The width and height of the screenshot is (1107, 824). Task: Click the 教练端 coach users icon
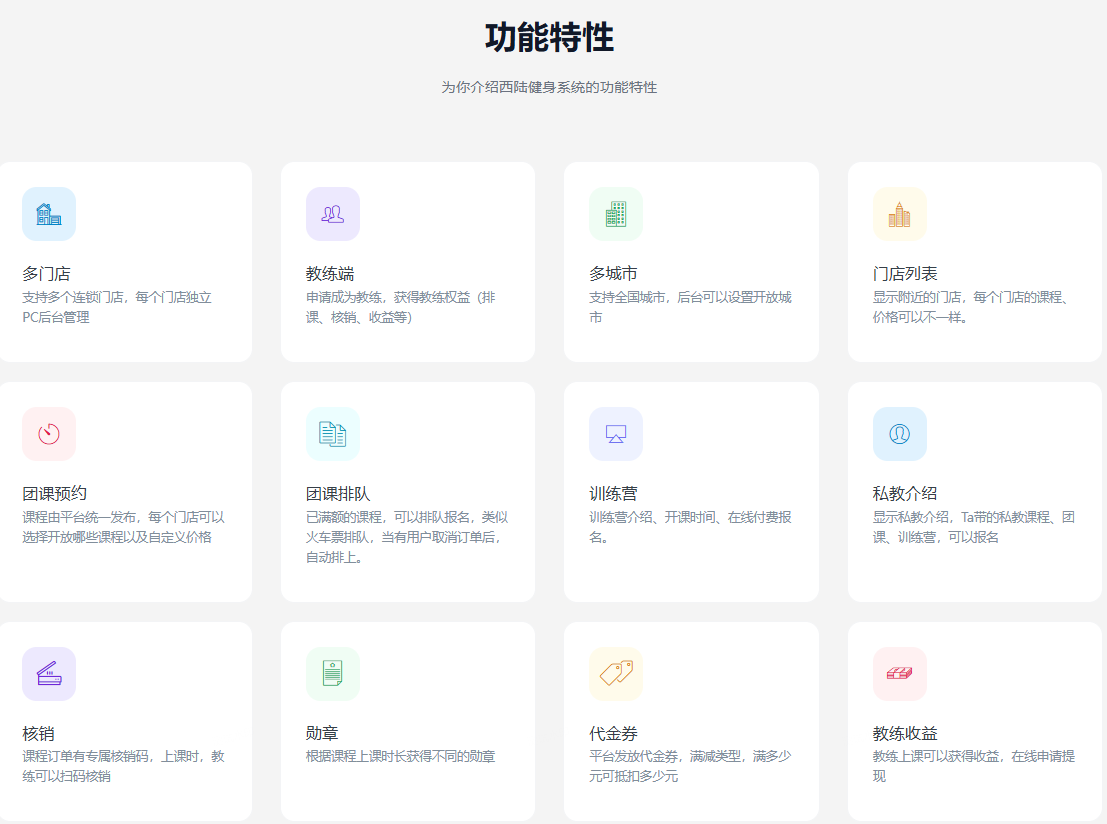coord(332,214)
